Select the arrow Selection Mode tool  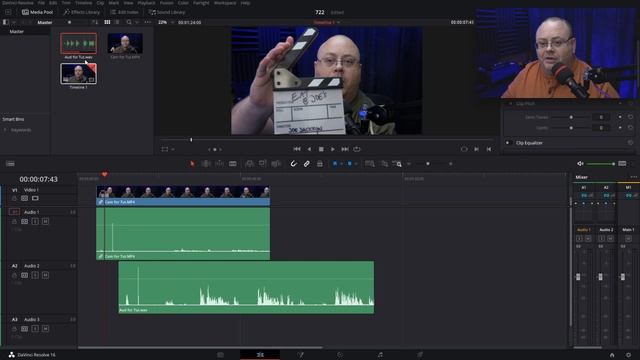click(x=192, y=164)
